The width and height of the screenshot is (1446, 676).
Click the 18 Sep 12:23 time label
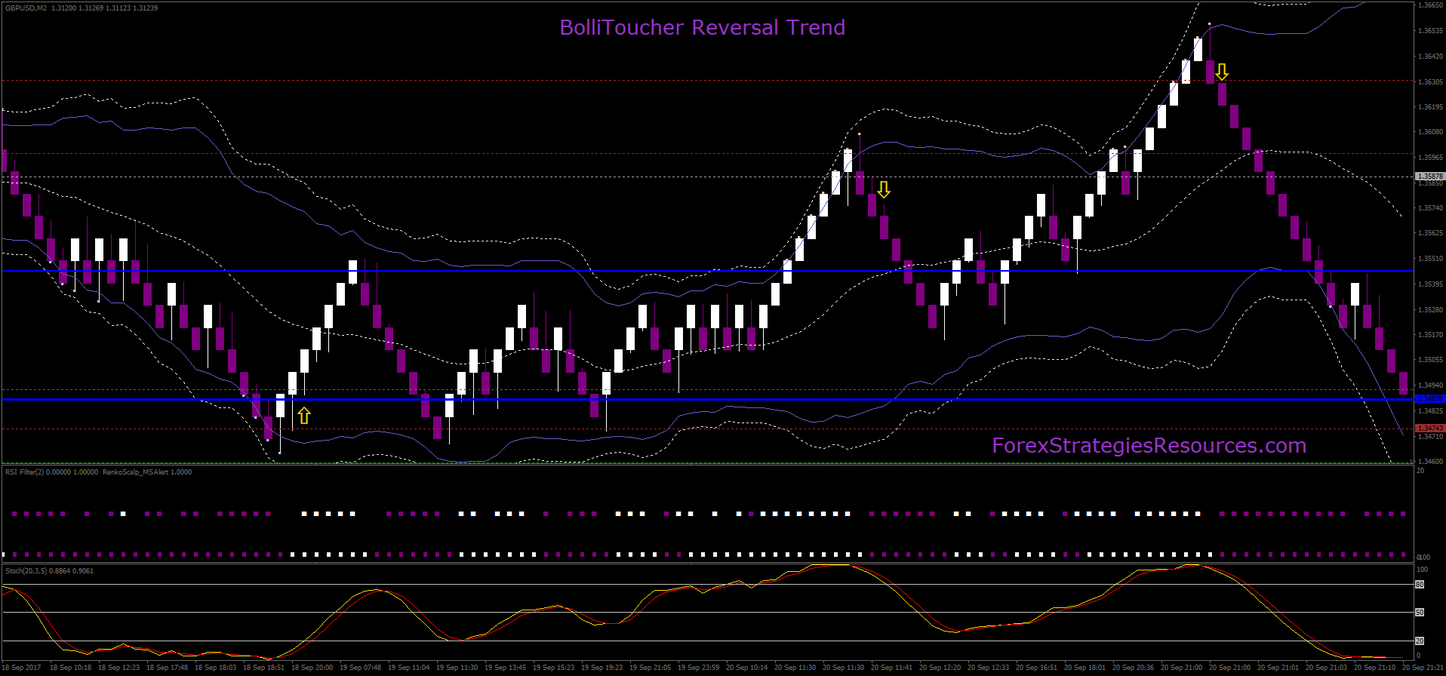click(x=120, y=667)
